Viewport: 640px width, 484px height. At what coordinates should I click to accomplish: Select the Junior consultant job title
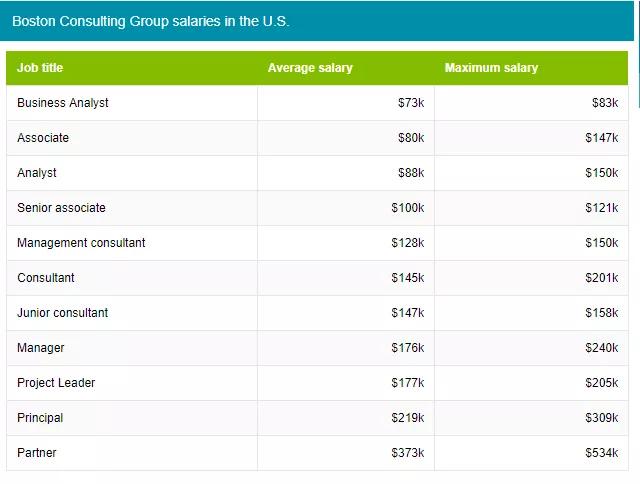[x=62, y=313]
